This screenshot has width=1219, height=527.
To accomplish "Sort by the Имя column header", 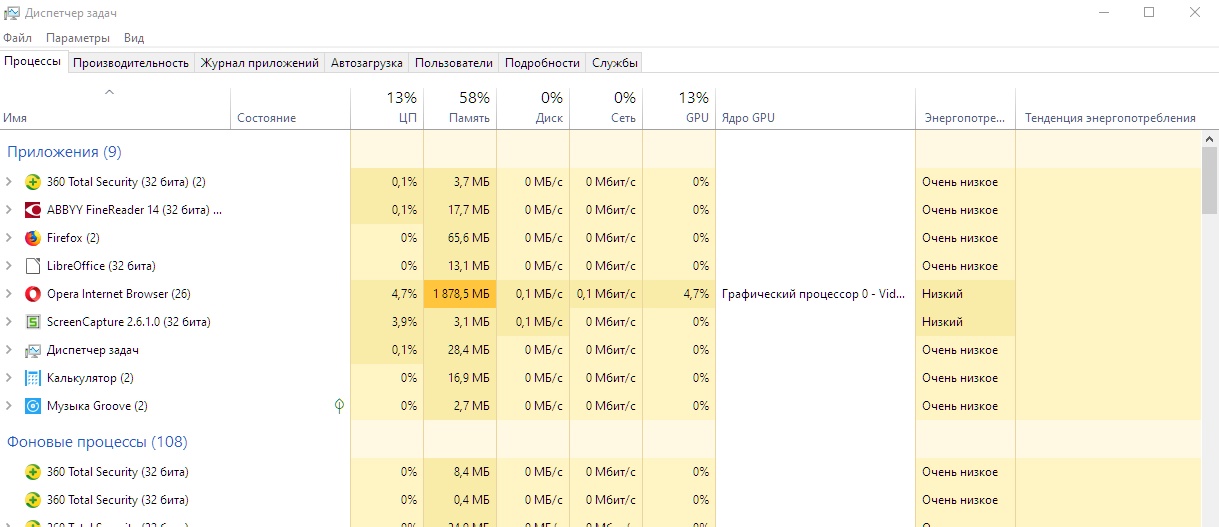I will [x=115, y=108].
